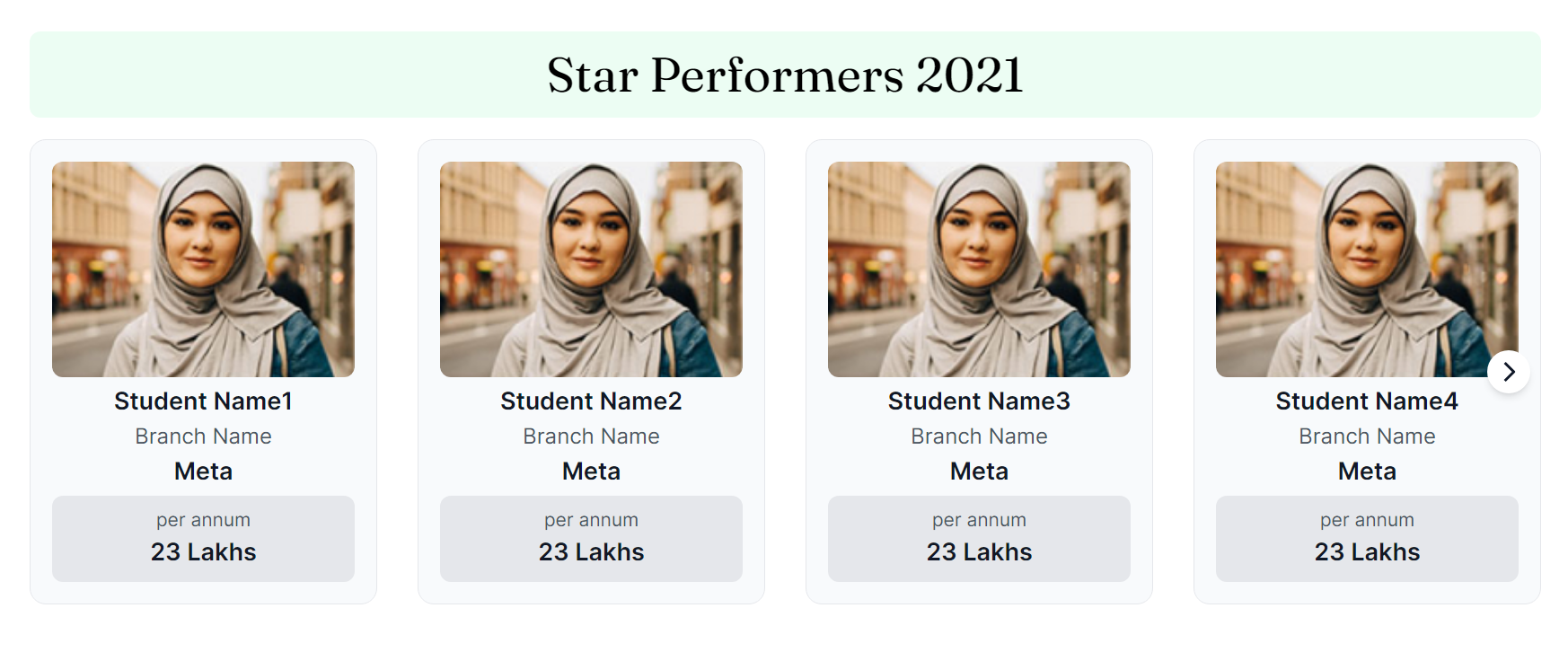Click Meta company label under Student Name1
Image resolution: width=1568 pixels, height=652 pixels.
click(x=203, y=471)
